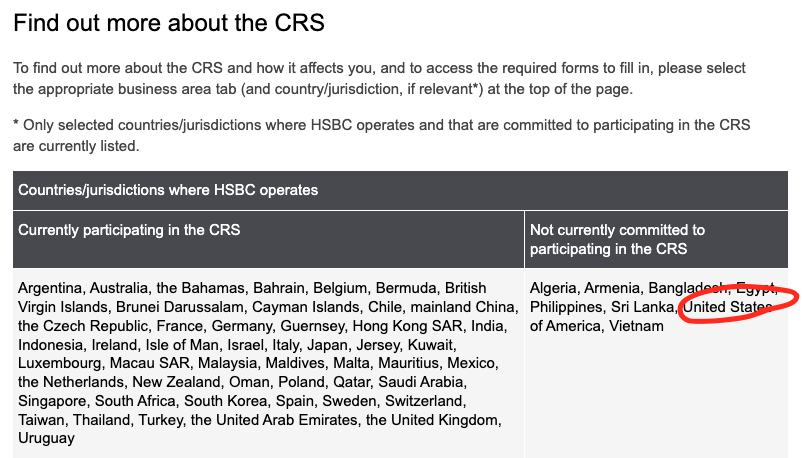Click "Sri Lanka" in the non-participating column
Screen dimensions: 803x458
pos(643,307)
